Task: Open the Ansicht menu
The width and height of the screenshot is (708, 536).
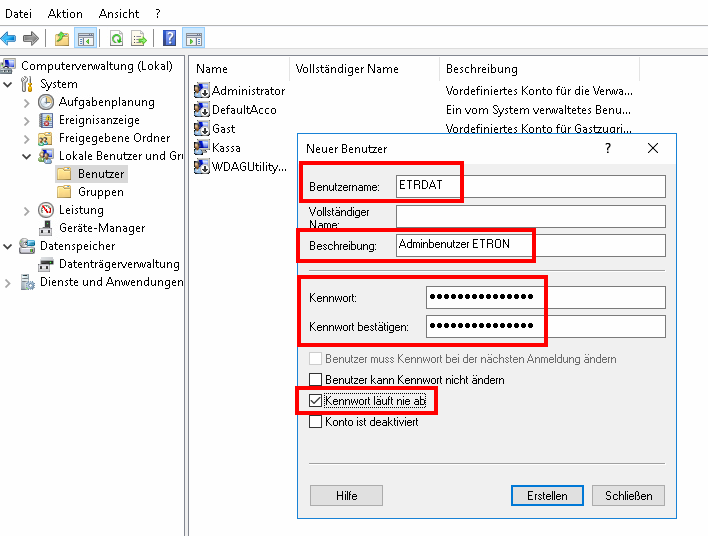Action: pos(118,13)
